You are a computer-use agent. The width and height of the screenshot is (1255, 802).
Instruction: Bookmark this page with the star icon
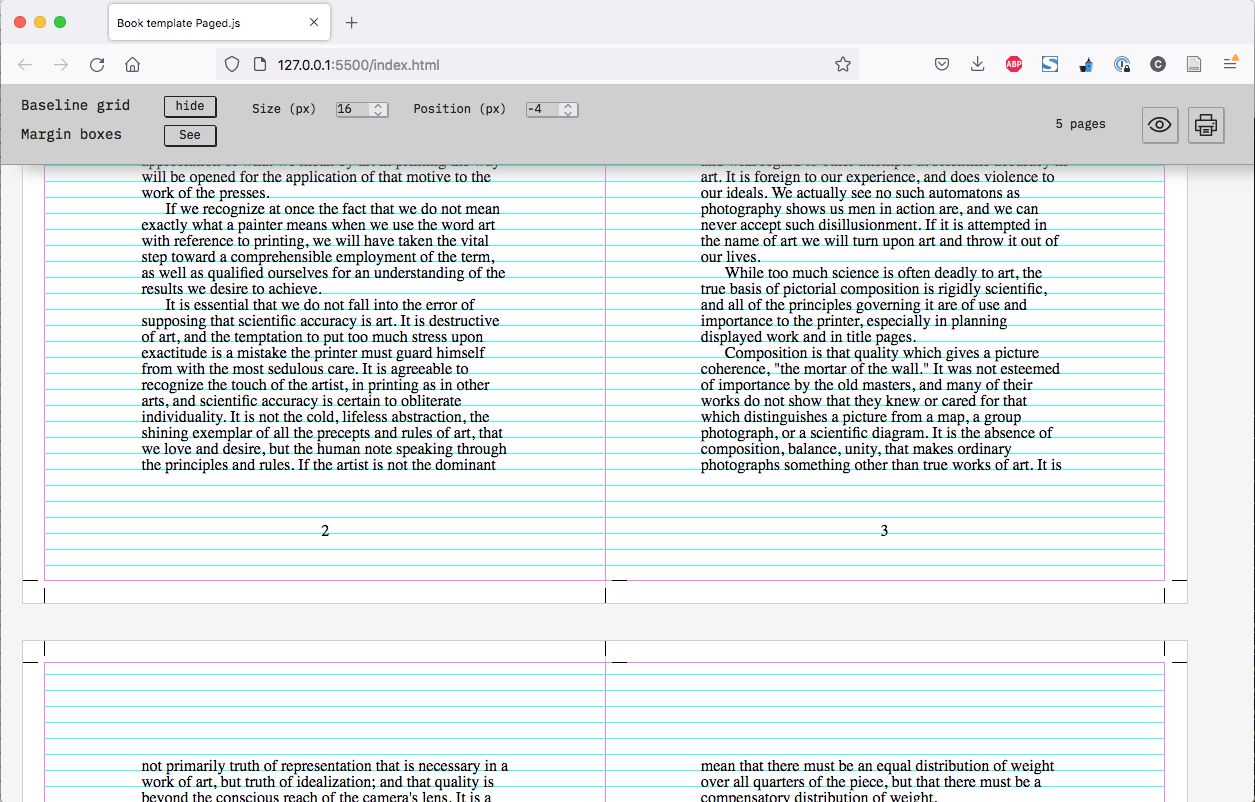[x=843, y=65]
